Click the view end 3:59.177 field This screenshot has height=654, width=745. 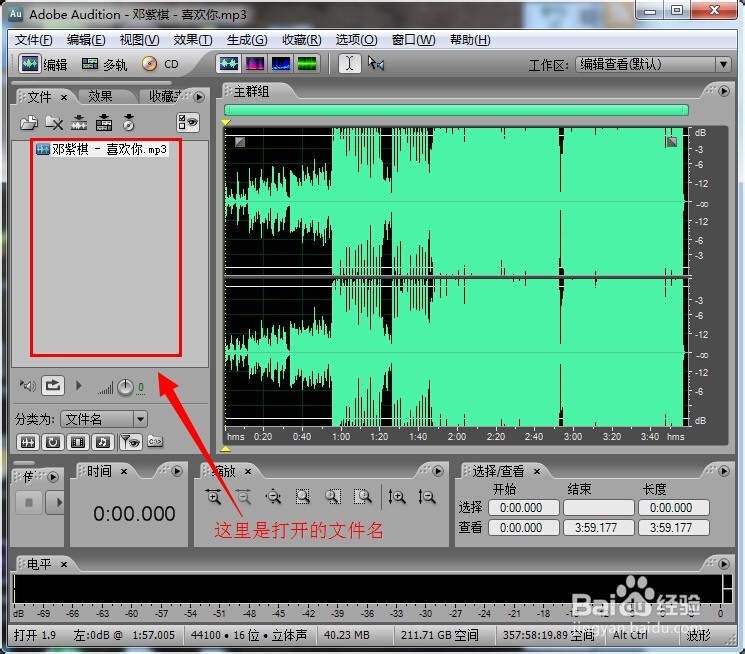tap(599, 528)
